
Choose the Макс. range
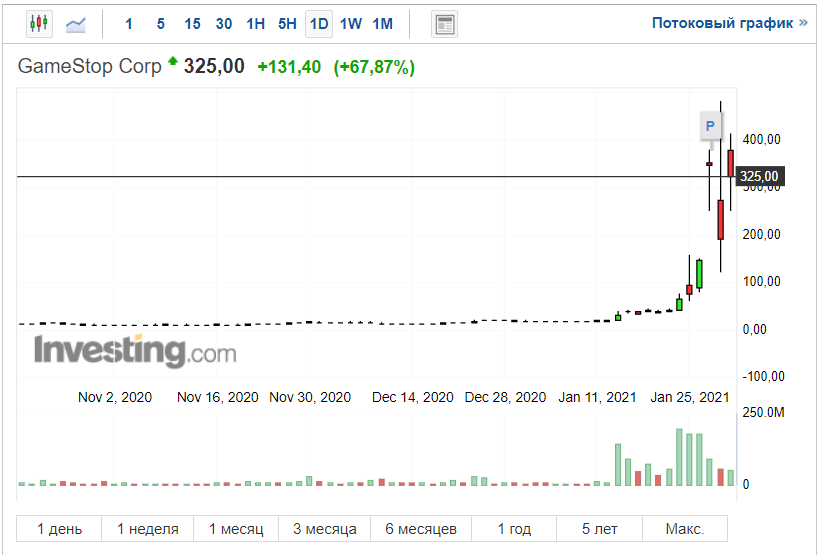[685, 529]
